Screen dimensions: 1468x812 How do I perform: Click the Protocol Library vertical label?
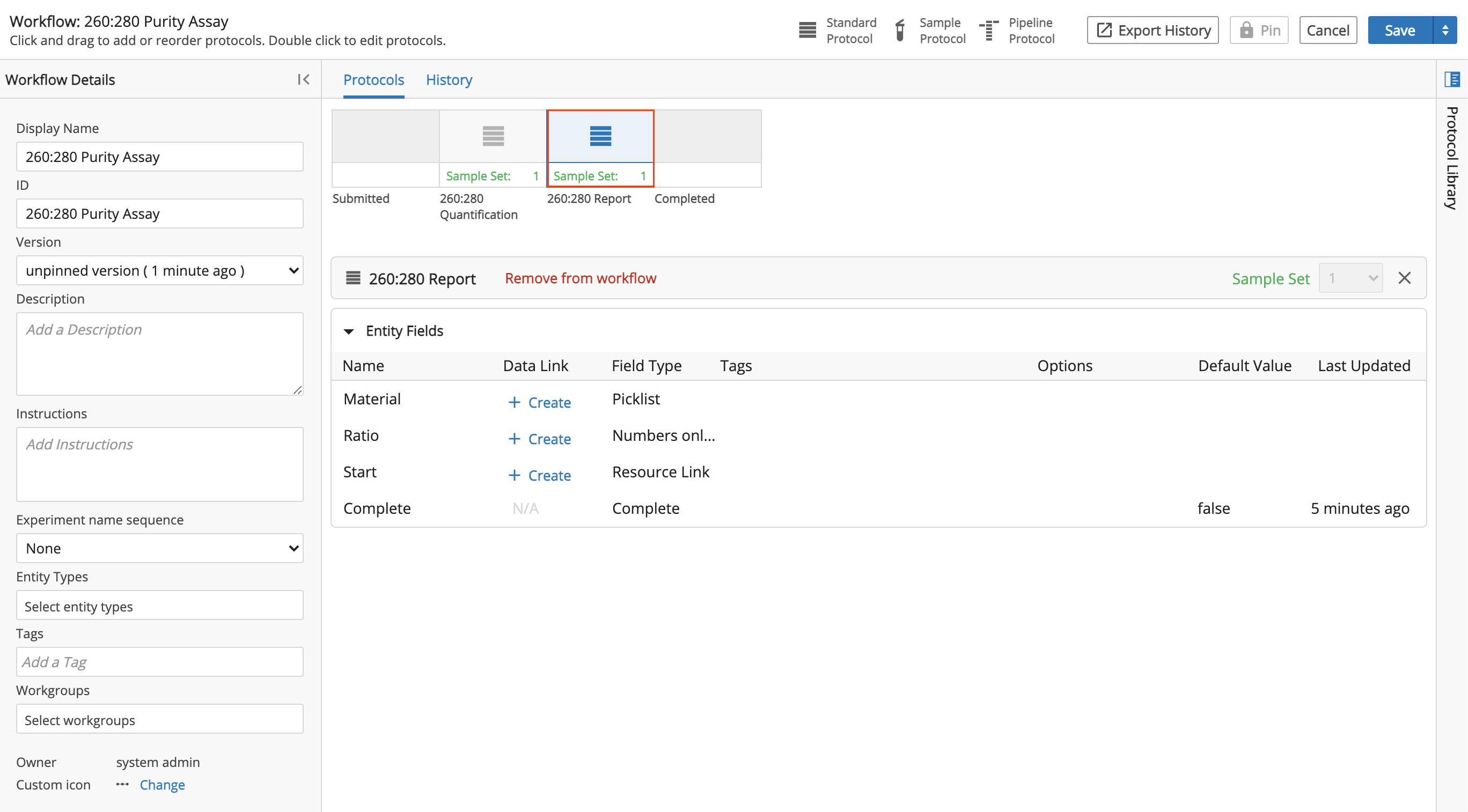pos(1451,158)
